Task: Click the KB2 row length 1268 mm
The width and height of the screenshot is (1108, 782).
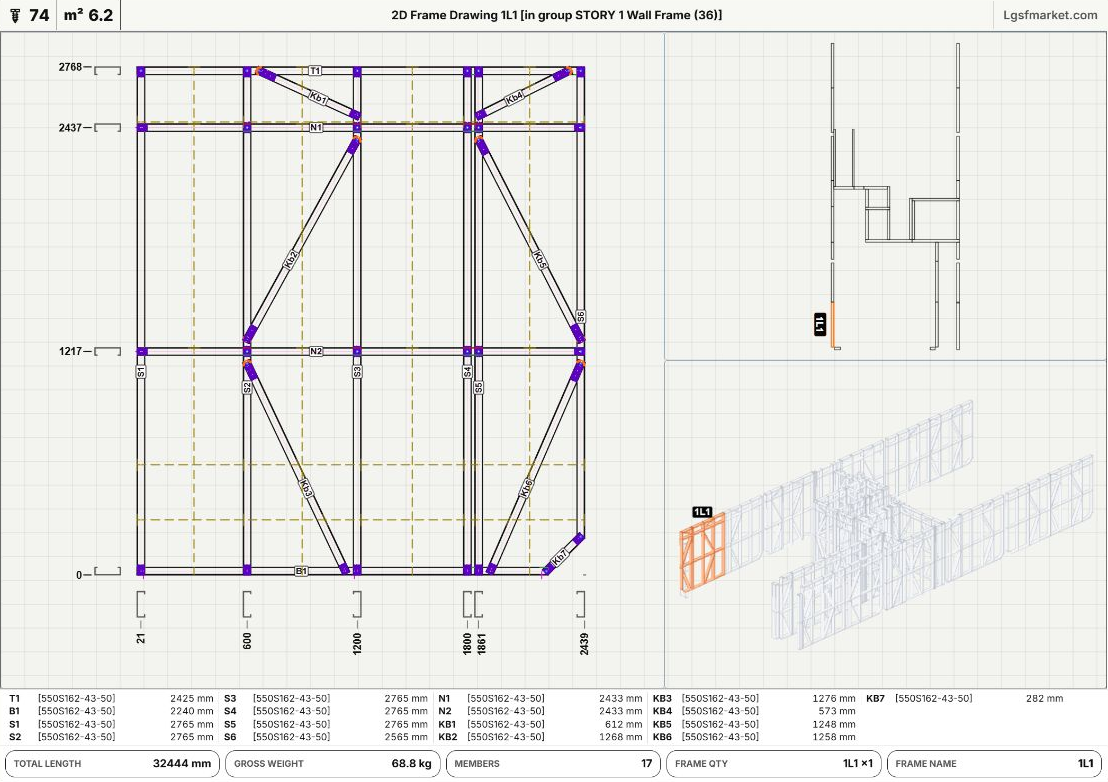Action: point(620,737)
